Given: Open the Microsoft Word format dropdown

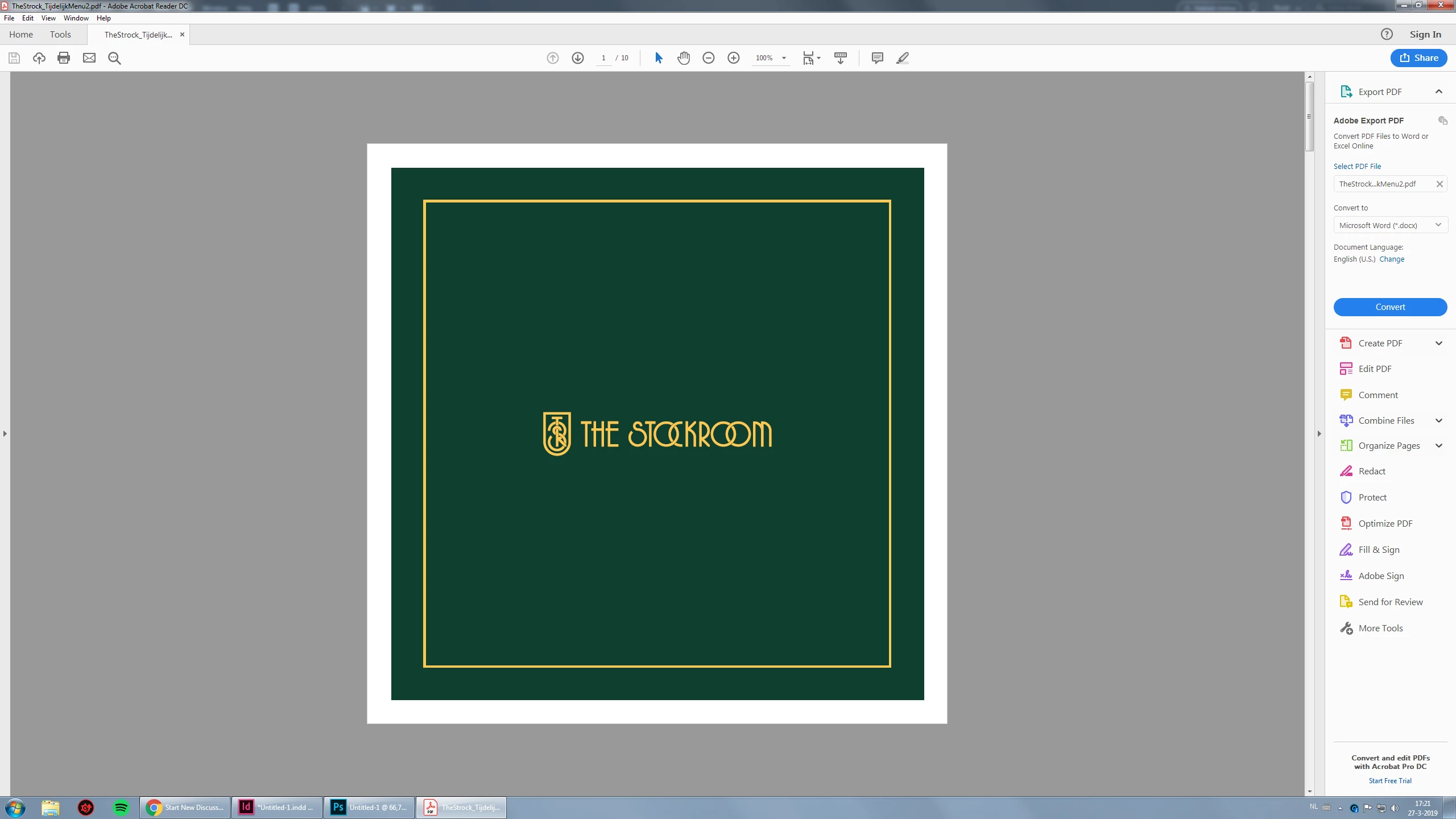Looking at the screenshot, I should coord(1389,225).
